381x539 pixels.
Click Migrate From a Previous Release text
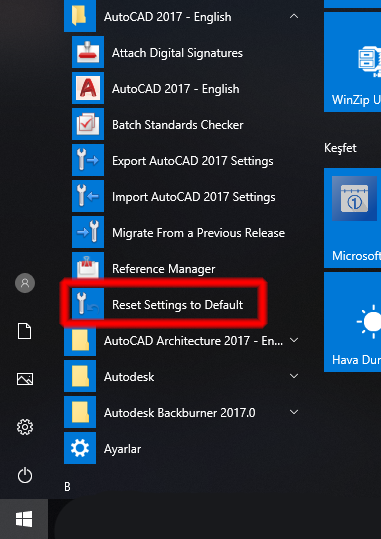tap(198, 233)
